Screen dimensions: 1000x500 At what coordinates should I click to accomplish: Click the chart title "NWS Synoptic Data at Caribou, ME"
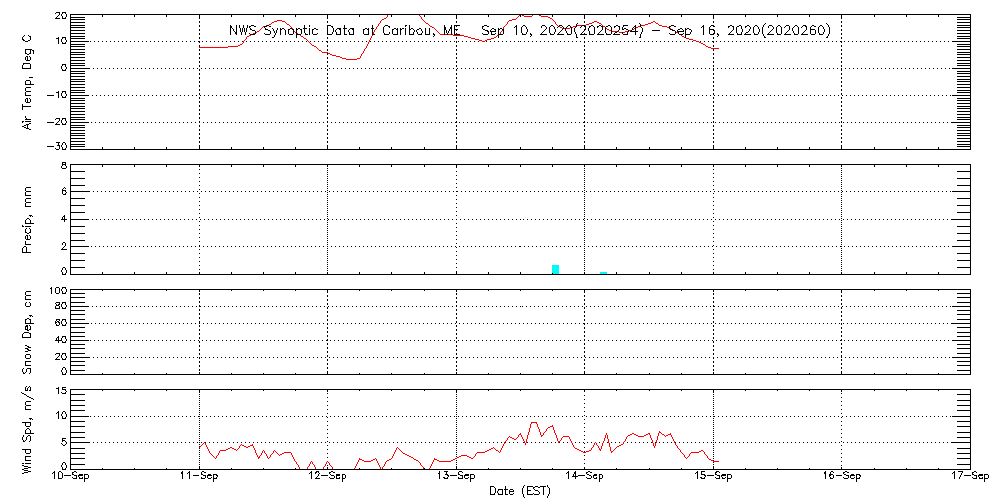click(x=344, y=30)
